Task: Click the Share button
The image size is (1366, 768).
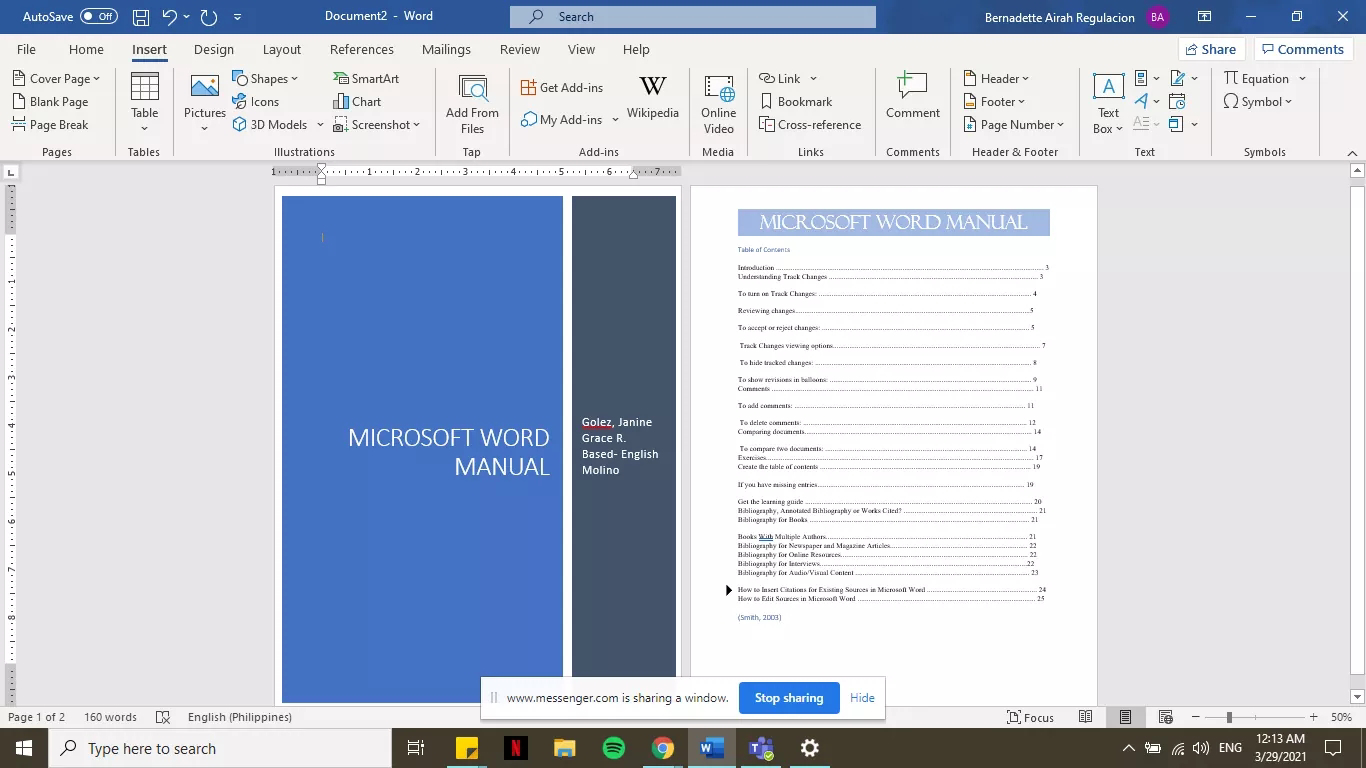Action: (x=1210, y=49)
